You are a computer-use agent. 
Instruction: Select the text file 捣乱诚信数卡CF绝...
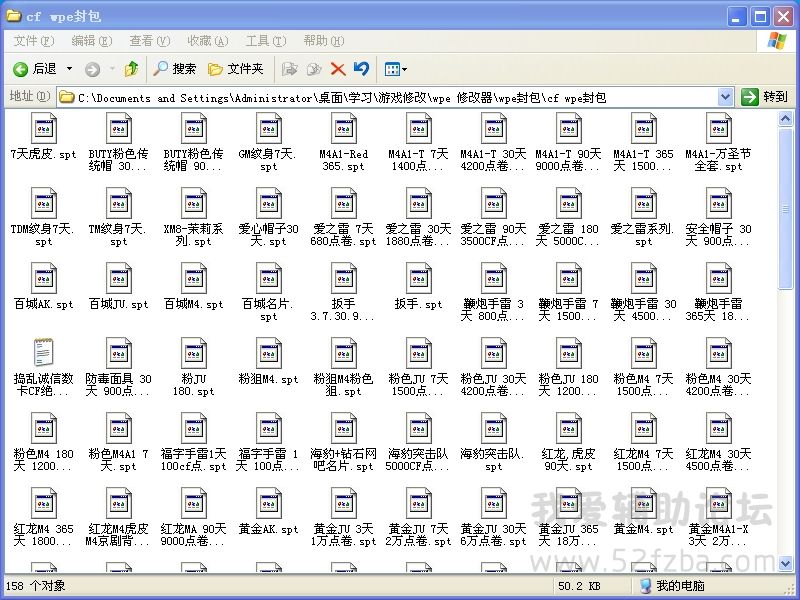coord(43,367)
